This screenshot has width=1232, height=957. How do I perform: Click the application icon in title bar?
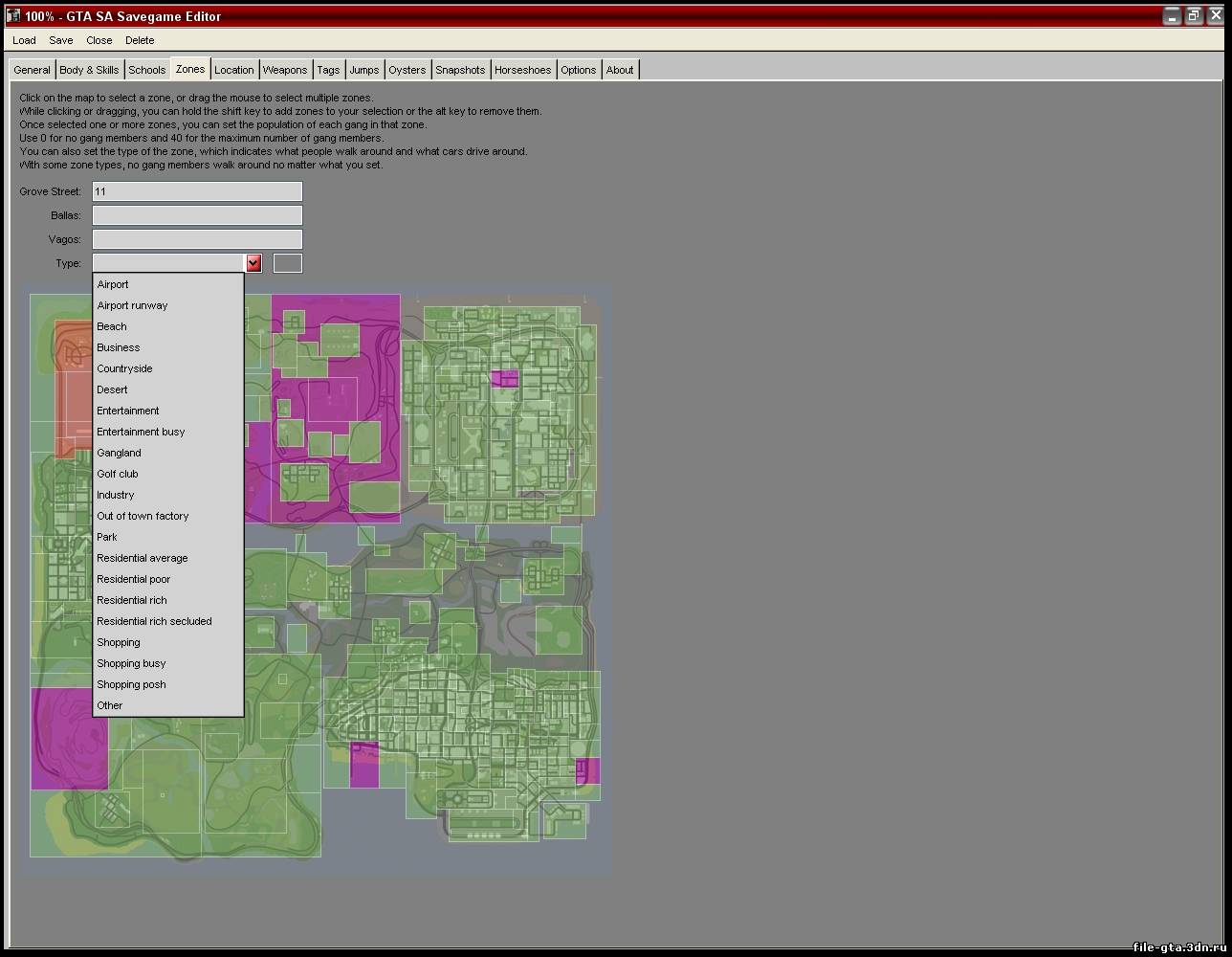(x=13, y=15)
